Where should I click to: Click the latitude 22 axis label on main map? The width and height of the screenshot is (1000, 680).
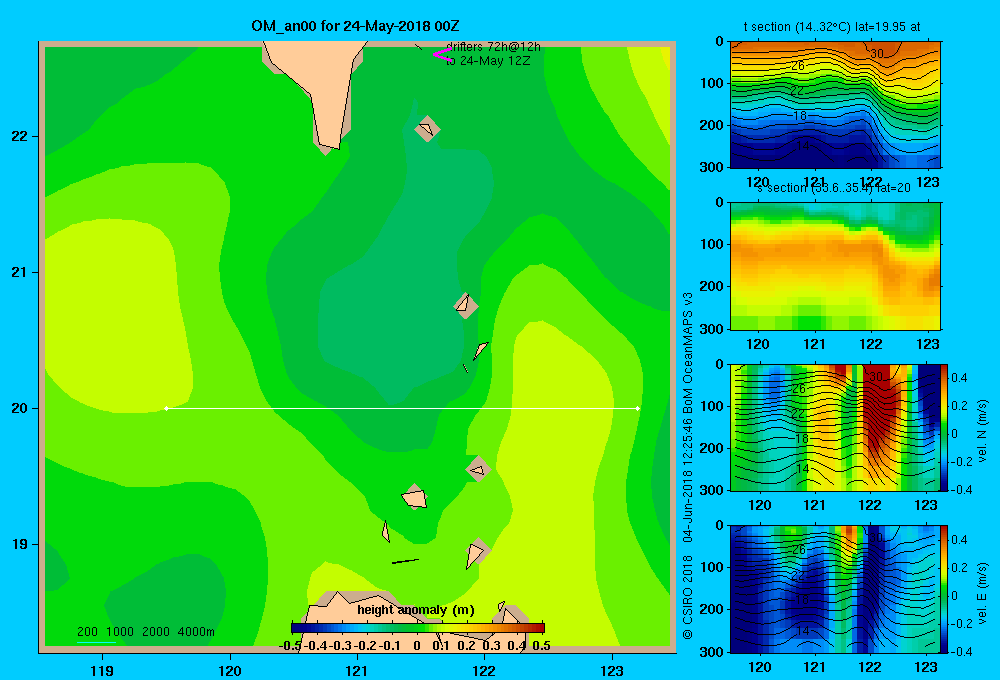click(20, 136)
